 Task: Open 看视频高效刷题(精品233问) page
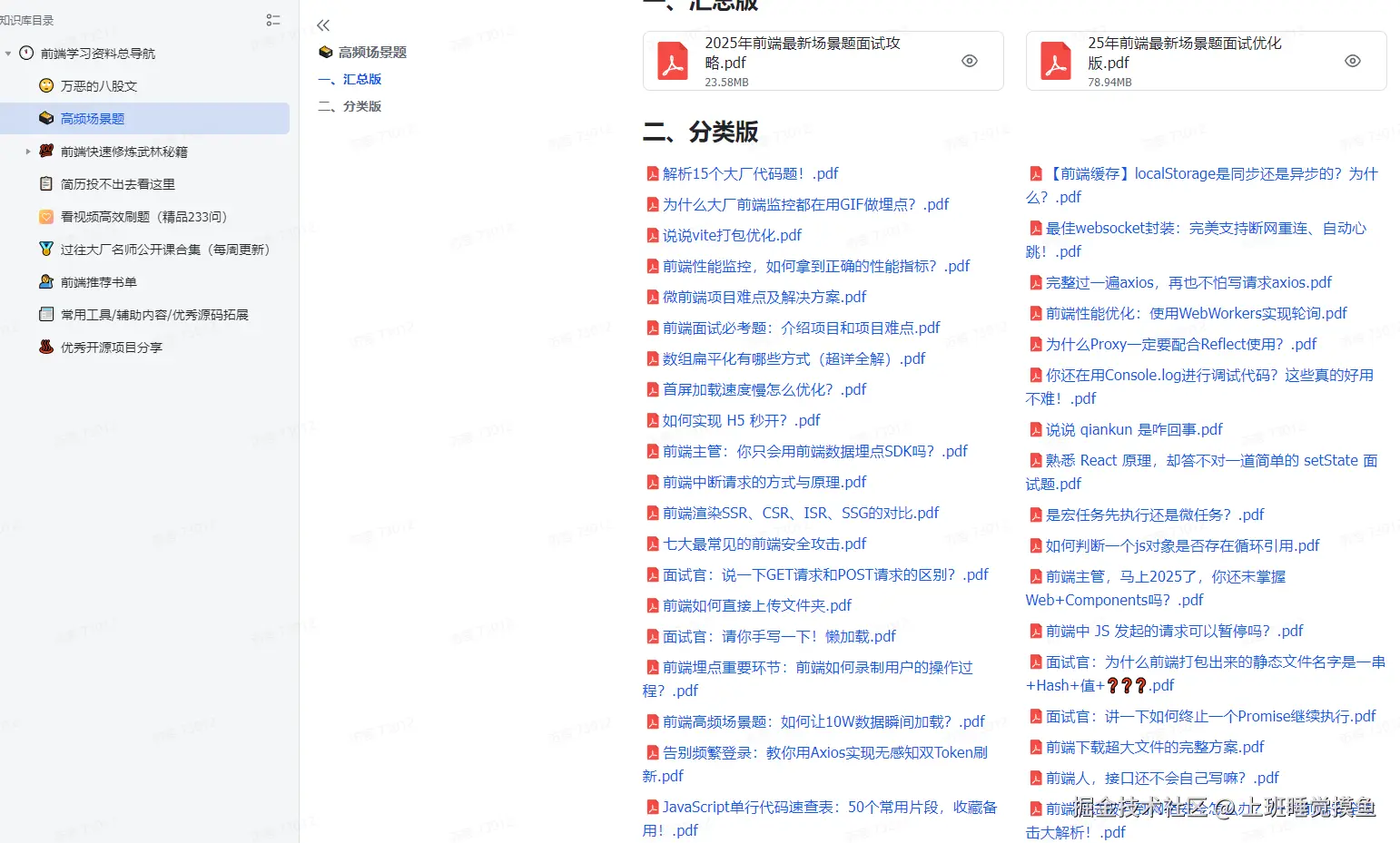[143, 217]
